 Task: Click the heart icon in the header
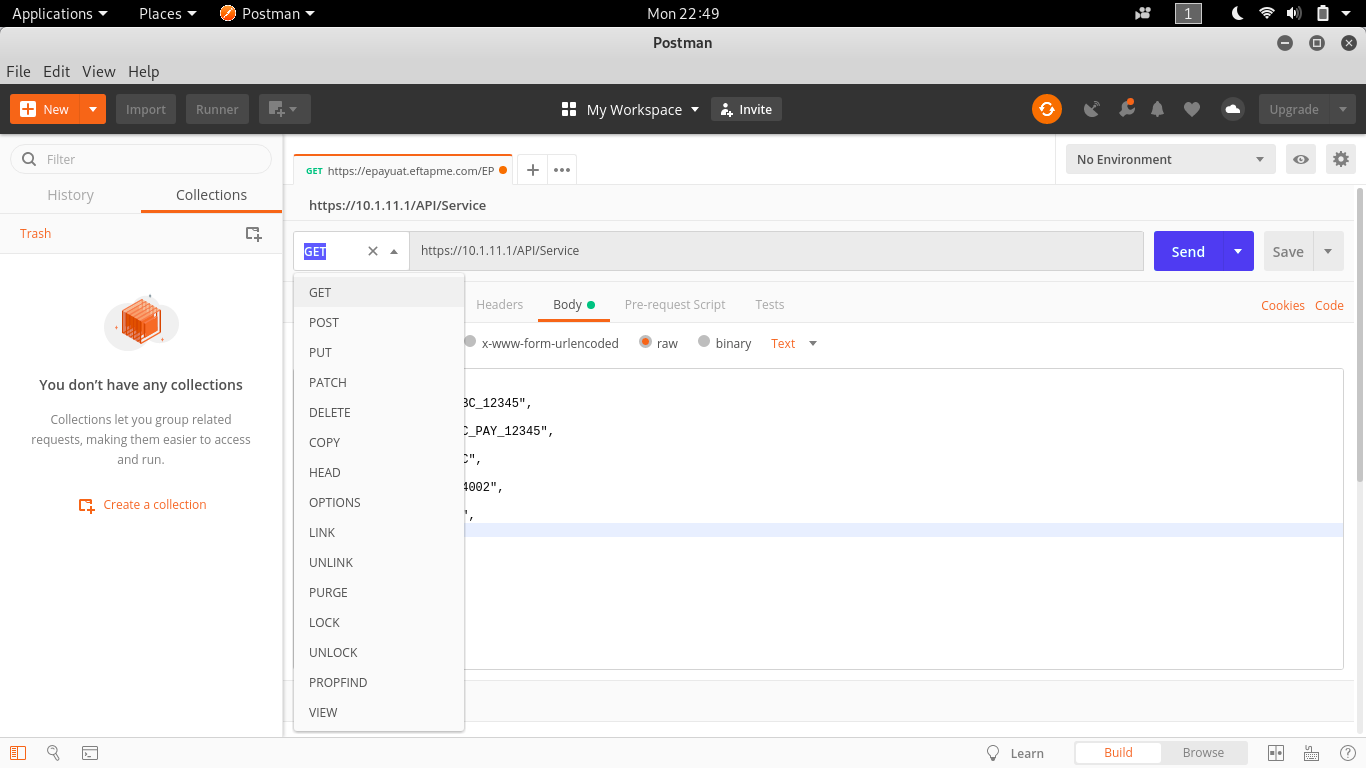point(1191,109)
